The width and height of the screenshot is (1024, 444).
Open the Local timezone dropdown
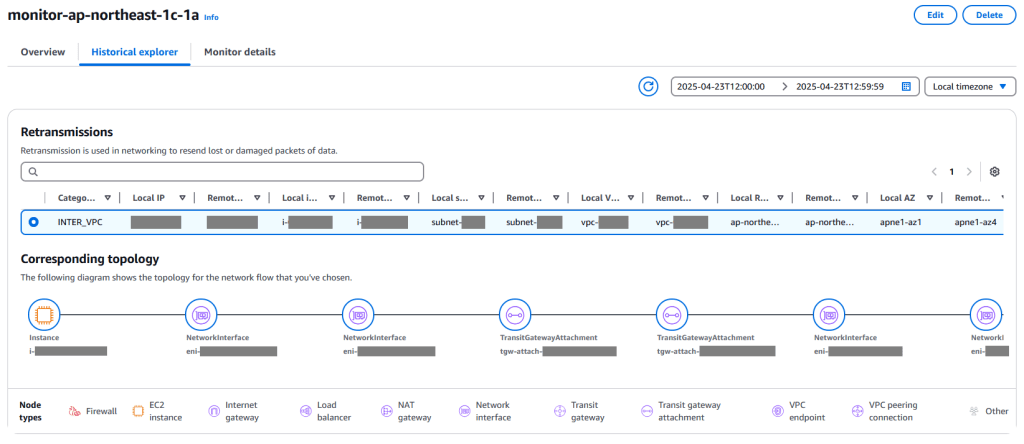coord(970,87)
